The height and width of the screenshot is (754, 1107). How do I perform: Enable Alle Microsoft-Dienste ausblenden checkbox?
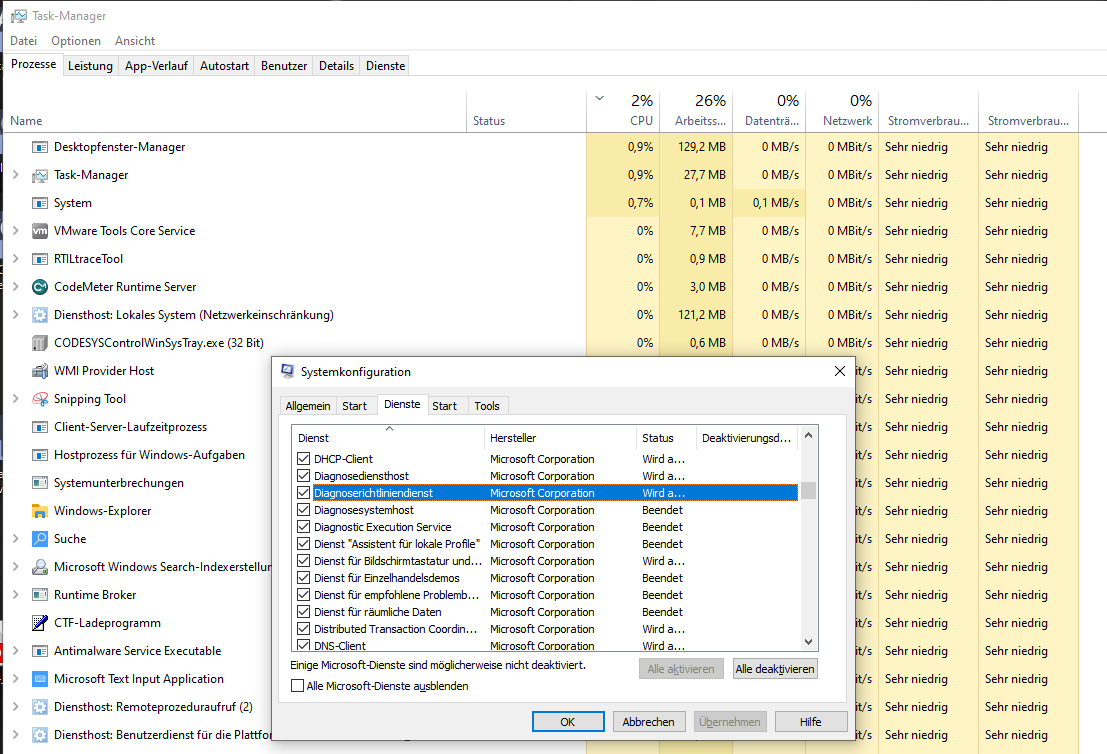[298, 686]
